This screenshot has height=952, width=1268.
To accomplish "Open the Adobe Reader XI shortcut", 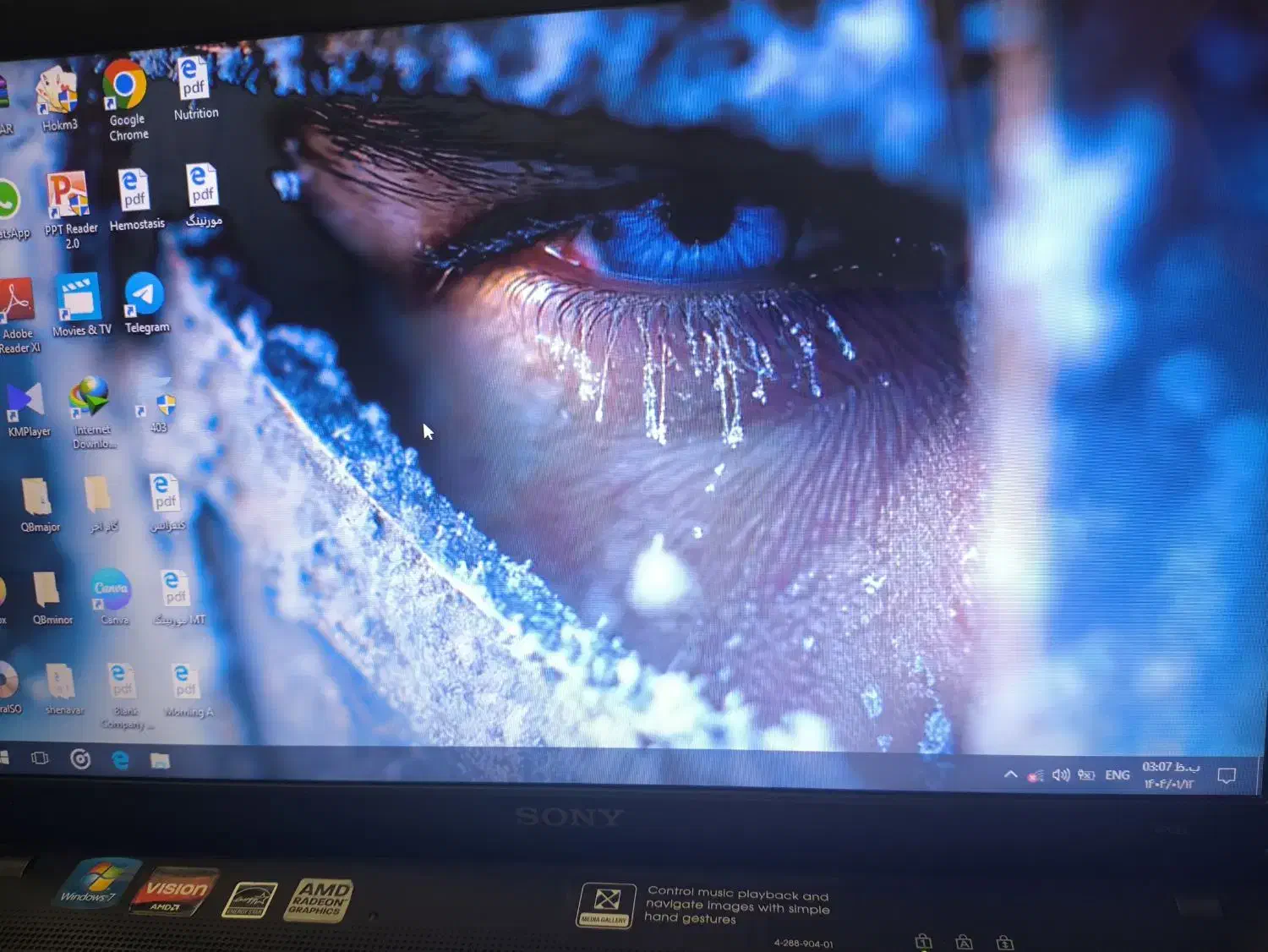I will (17, 302).
